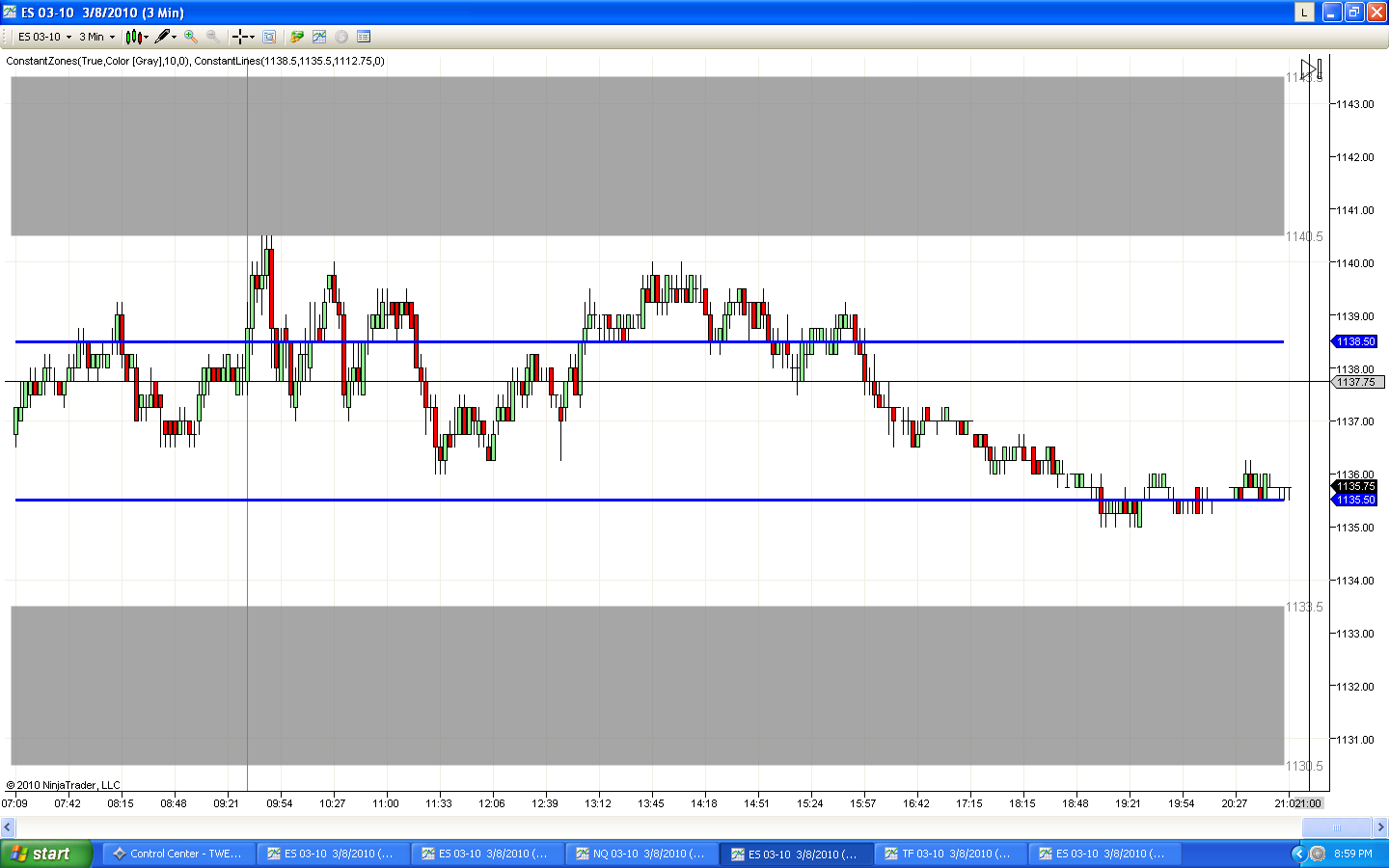Click the 09:54 time axis label
Screen dimensions: 1389x868
(x=280, y=803)
